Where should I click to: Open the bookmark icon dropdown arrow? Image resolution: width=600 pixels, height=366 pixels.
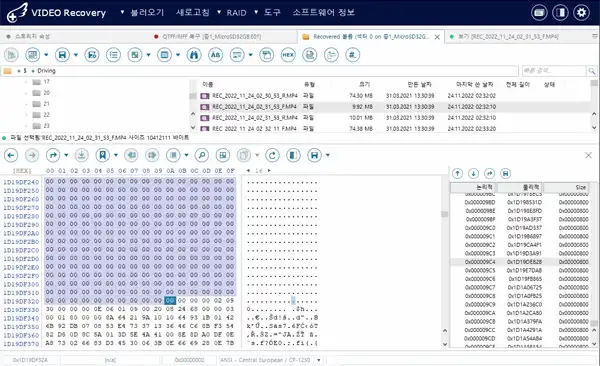pyautogui.click(x=116, y=155)
